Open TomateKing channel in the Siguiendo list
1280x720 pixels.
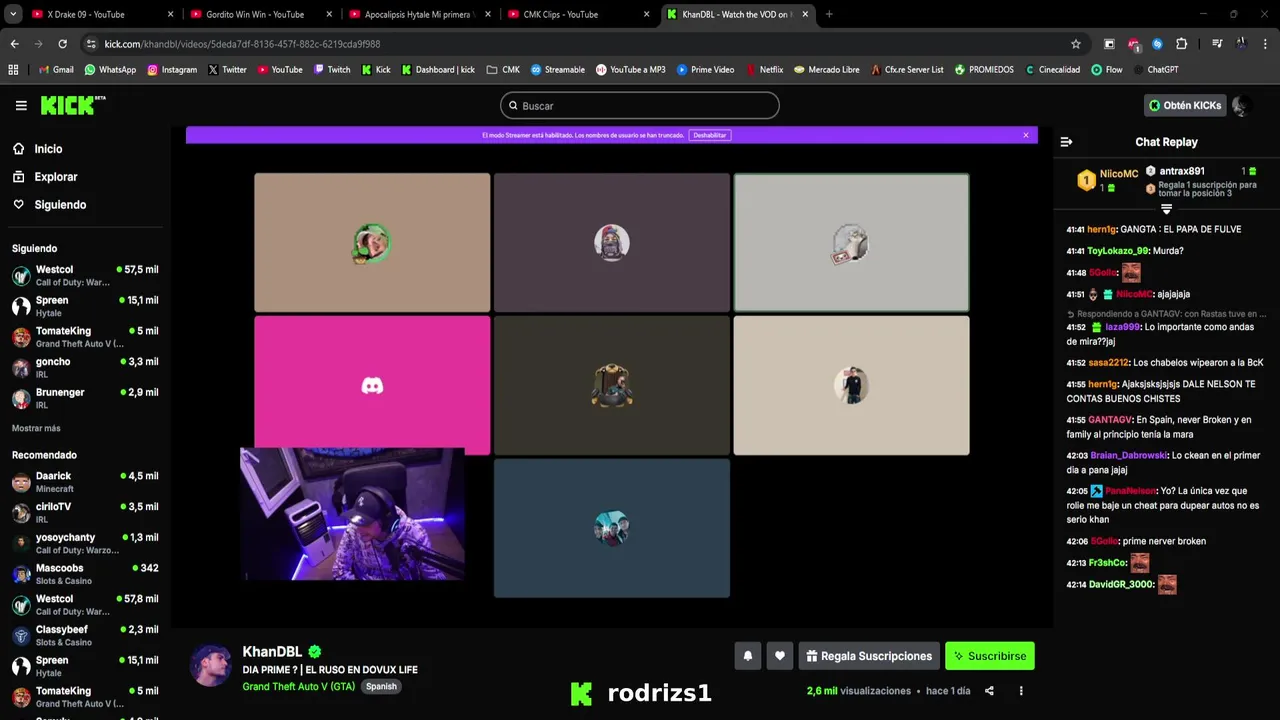click(x=84, y=337)
